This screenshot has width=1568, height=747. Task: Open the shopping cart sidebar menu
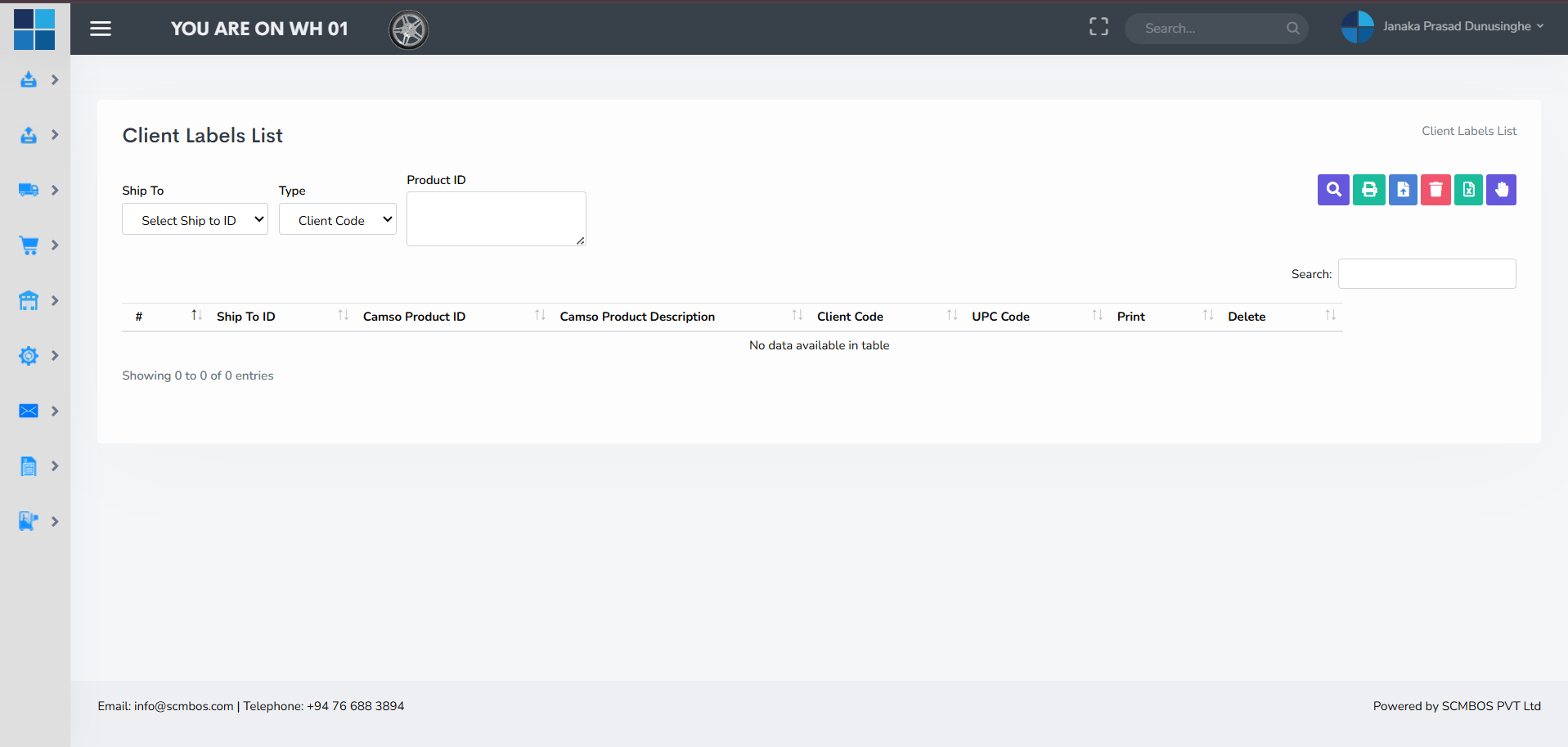[37, 245]
